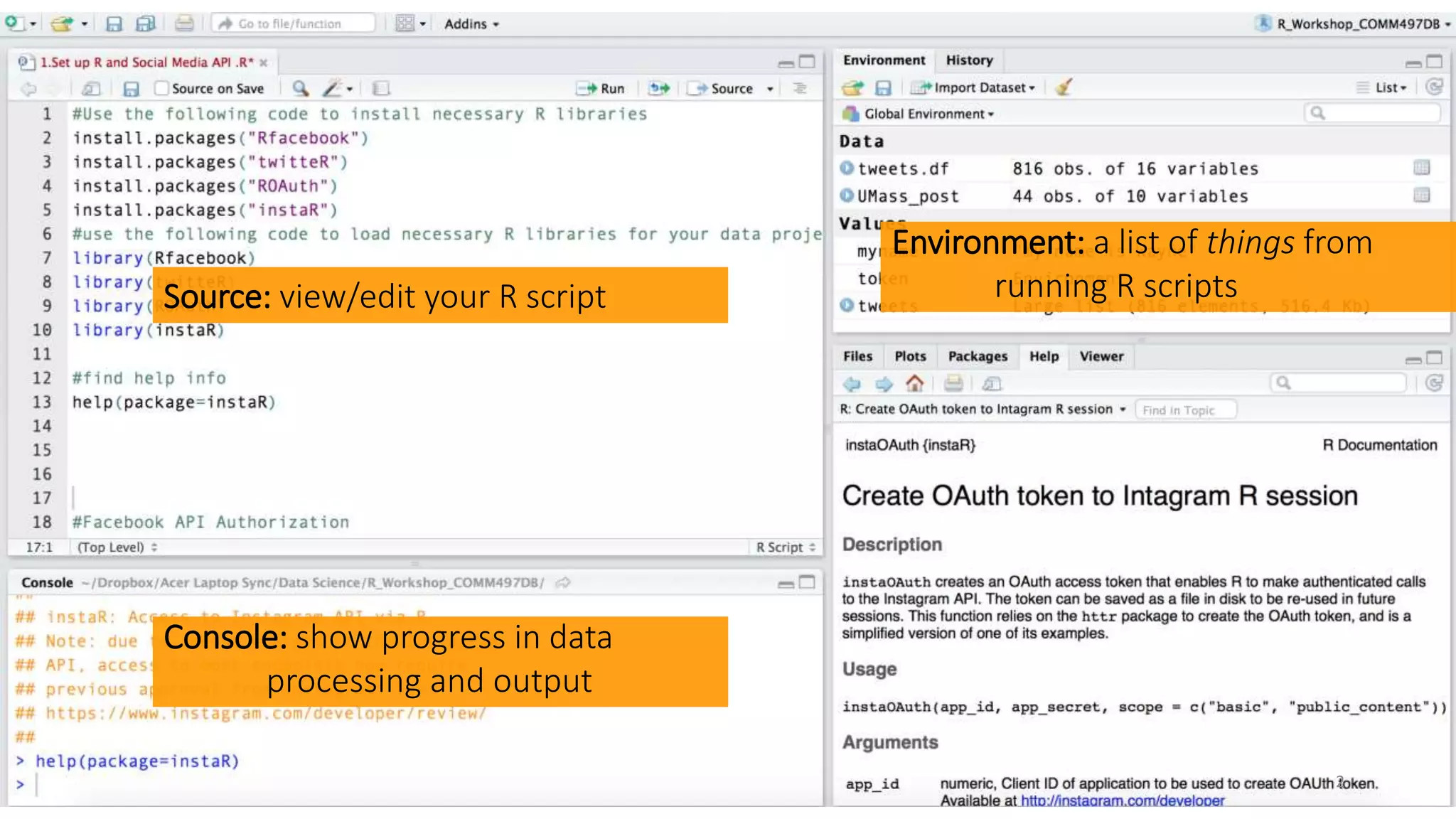Switch to the Viewer tab
Screen dimensions: 1456x819
pyautogui.click(x=1101, y=357)
